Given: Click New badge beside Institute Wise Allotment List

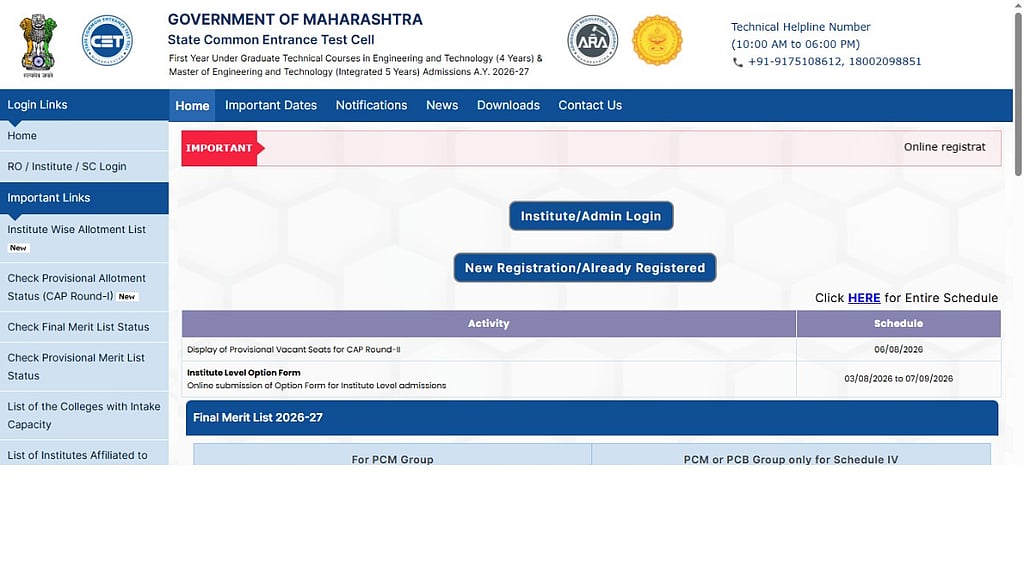Looking at the screenshot, I should tap(18, 248).
